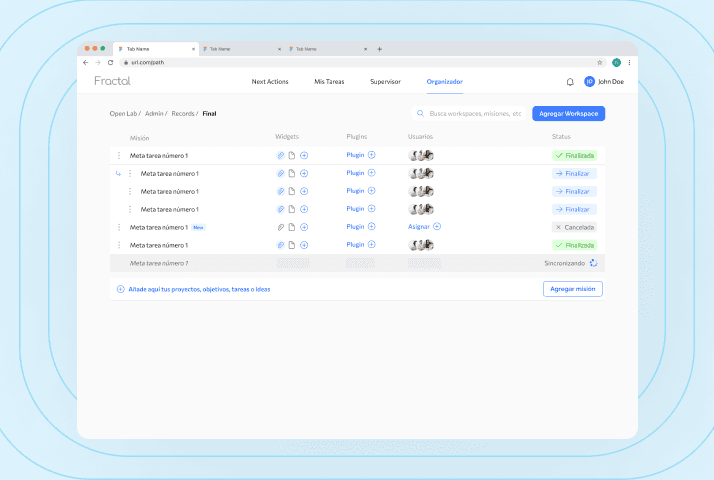The image size is (714, 480).
Task: Reload the page with the refresh icon
Action: tap(110, 62)
